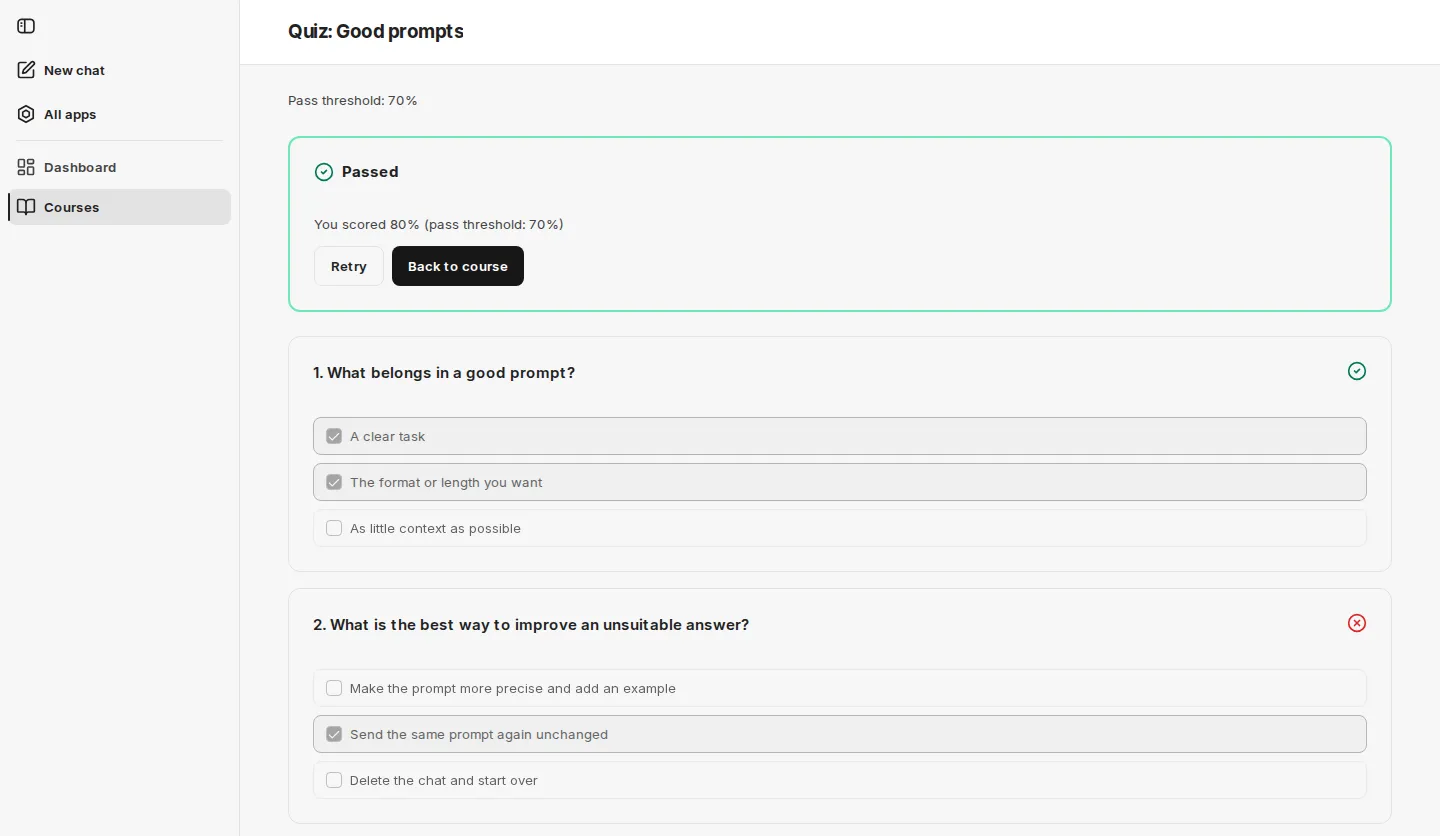Click 'Pass threshold: 70%' text
The height and width of the screenshot is (836, 1440).
click(x=353, y=101)
